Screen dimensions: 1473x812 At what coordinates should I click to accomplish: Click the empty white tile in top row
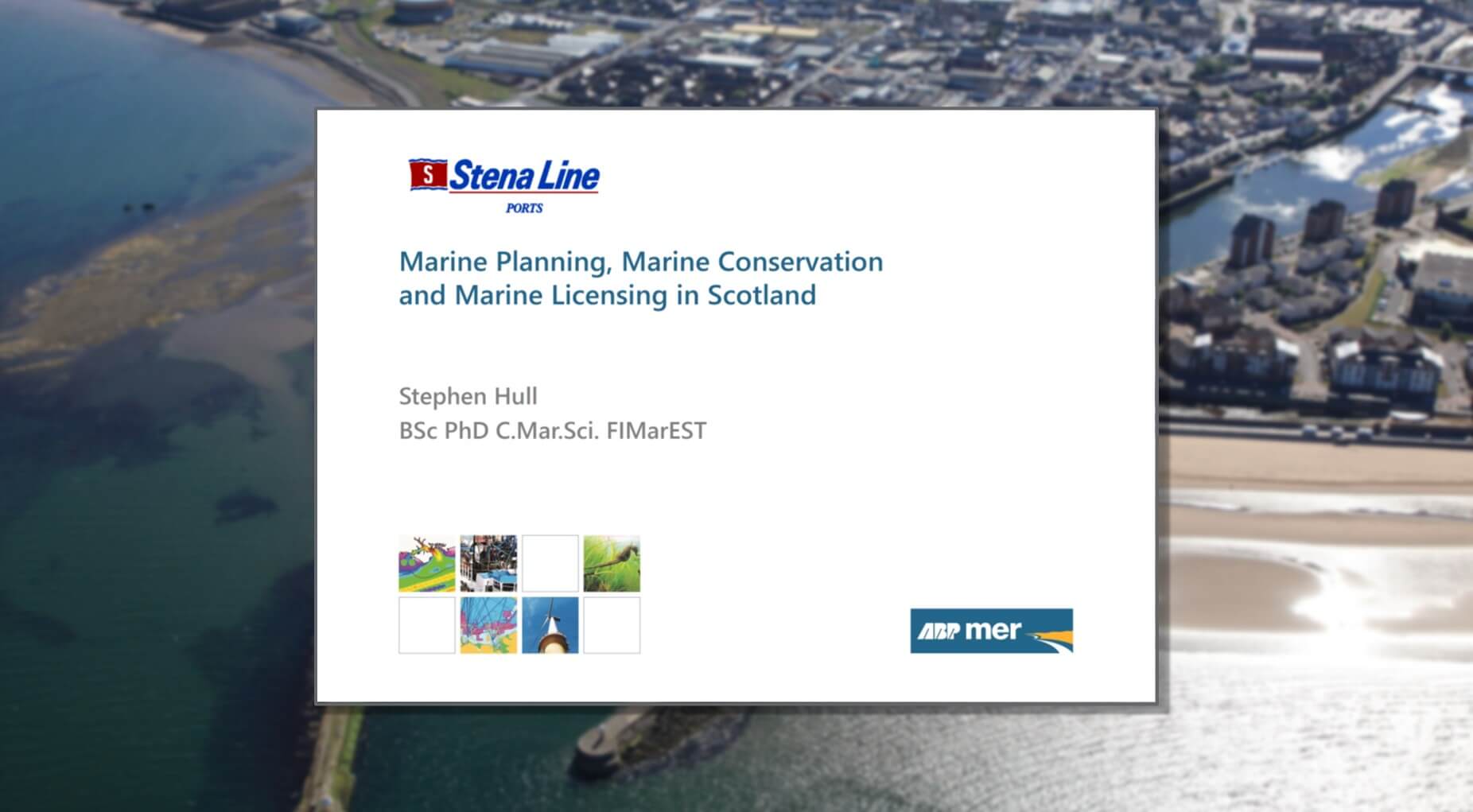[x=550, y=564]
